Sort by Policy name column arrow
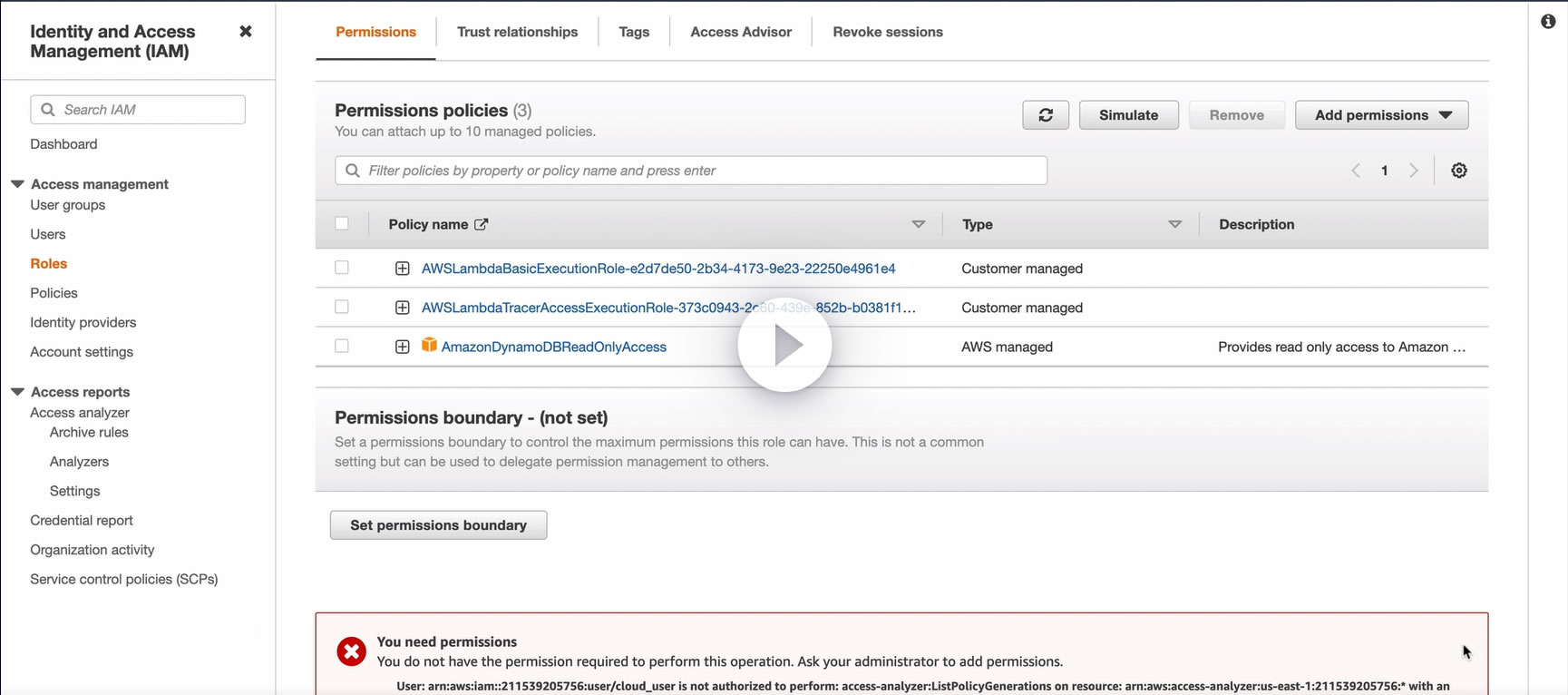 pos(918,224)
